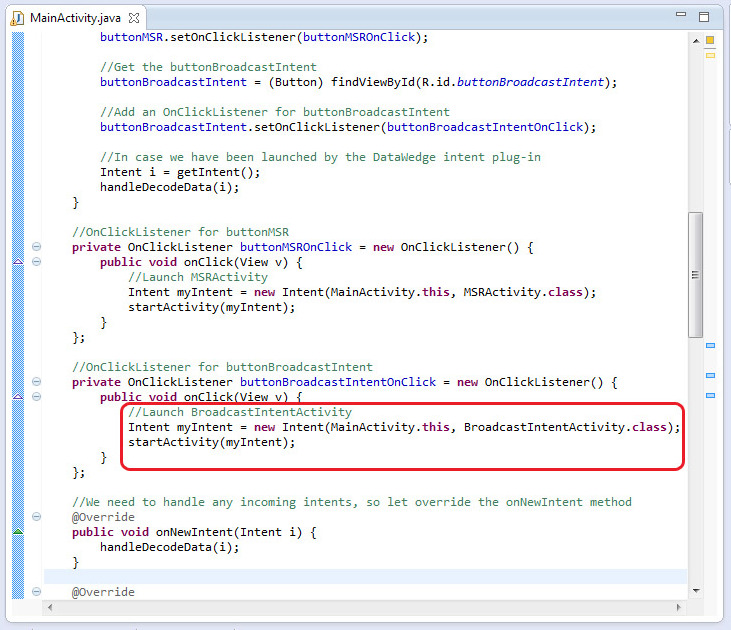Click the vertical scrollbar down arrow
731x630 pixels.
pyautogui.click(x=695, y=591)
